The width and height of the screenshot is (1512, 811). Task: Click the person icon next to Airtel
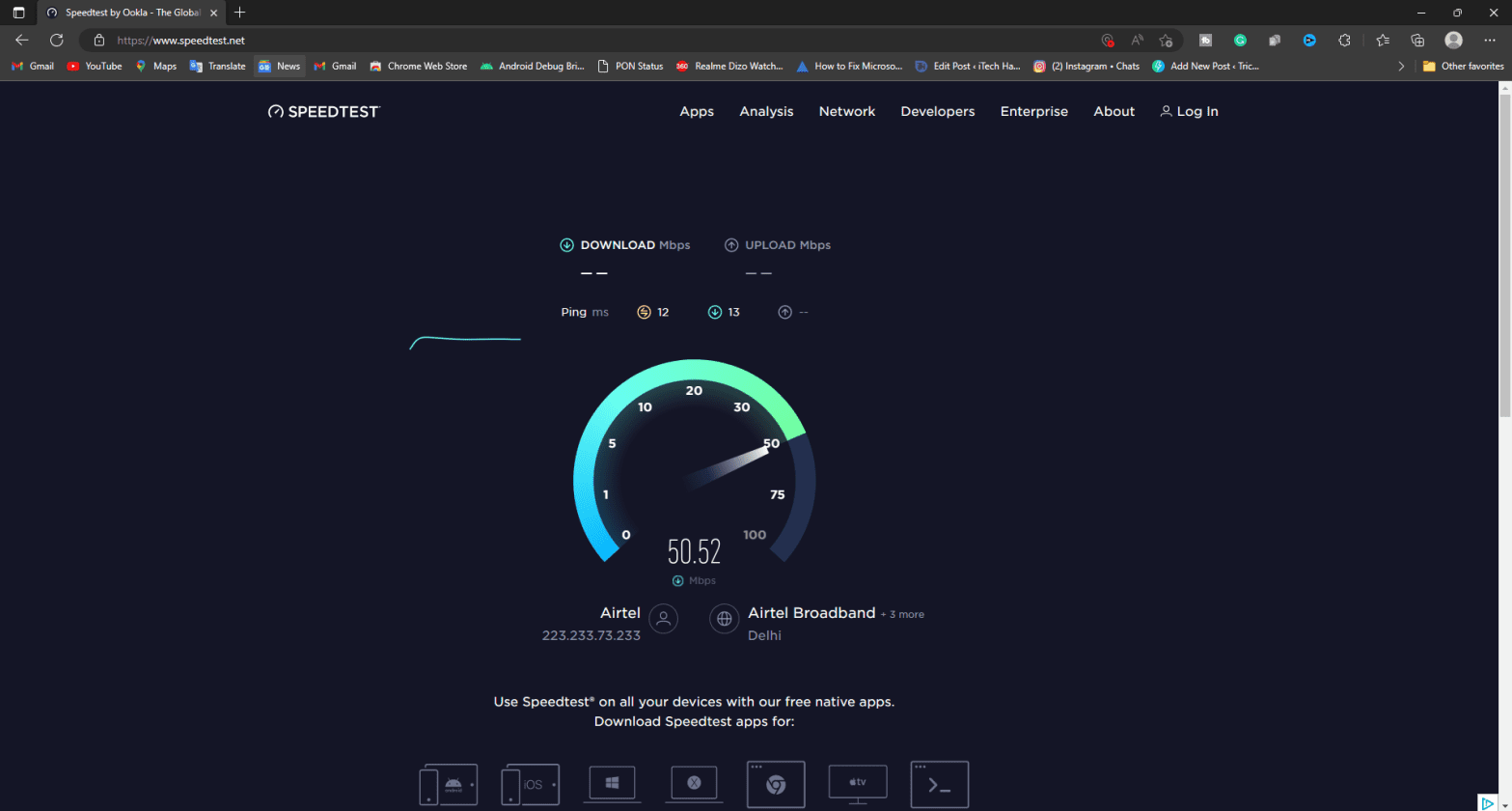(663, 619)
